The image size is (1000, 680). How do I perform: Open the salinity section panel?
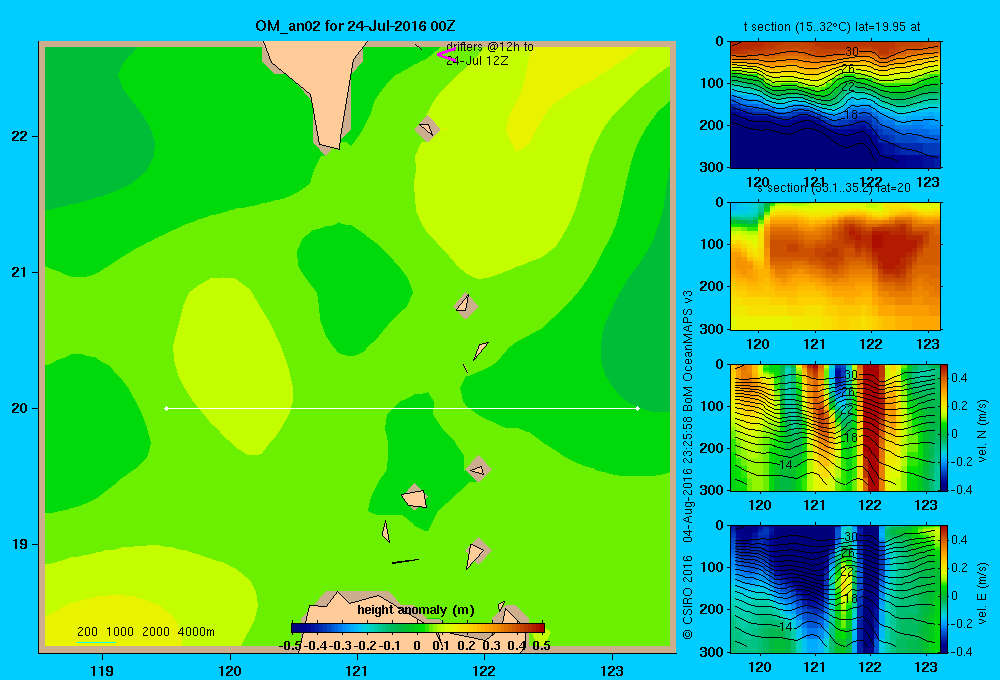point(835,266)
